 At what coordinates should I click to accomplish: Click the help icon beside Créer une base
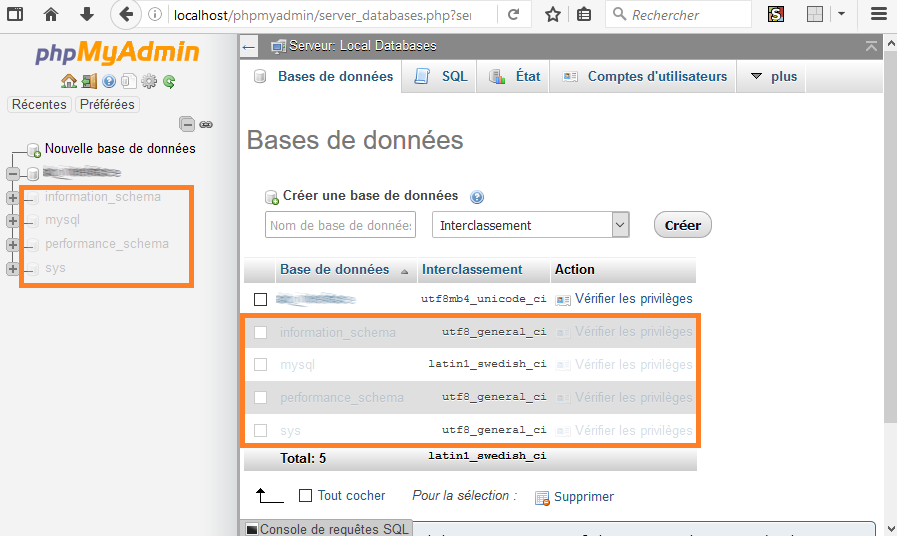point(477,197)
